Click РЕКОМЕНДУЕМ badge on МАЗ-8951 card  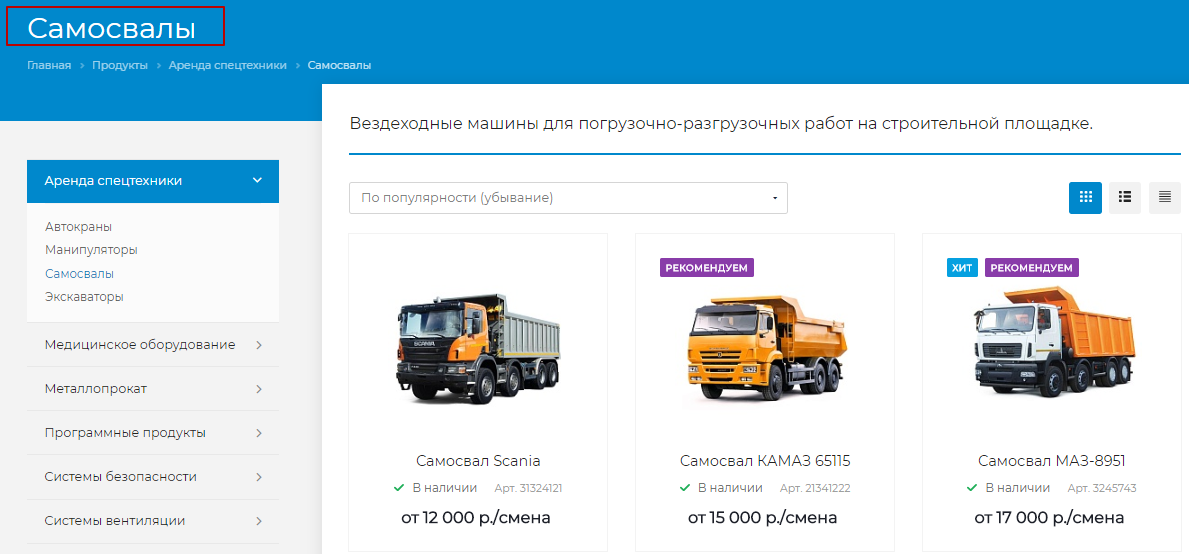(x=1031, y=268)
